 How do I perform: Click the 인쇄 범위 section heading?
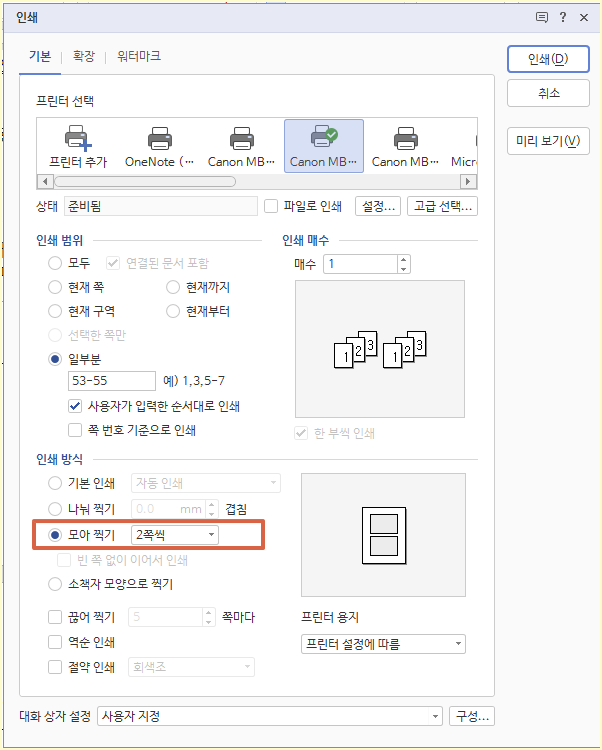(x=60, y=240)
